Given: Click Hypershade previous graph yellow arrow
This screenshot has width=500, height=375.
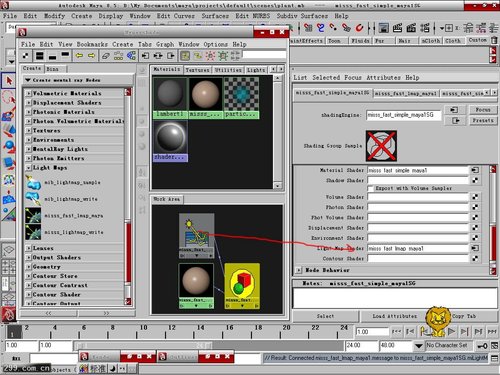Looking at the screenshot, I should pos(79,55).
